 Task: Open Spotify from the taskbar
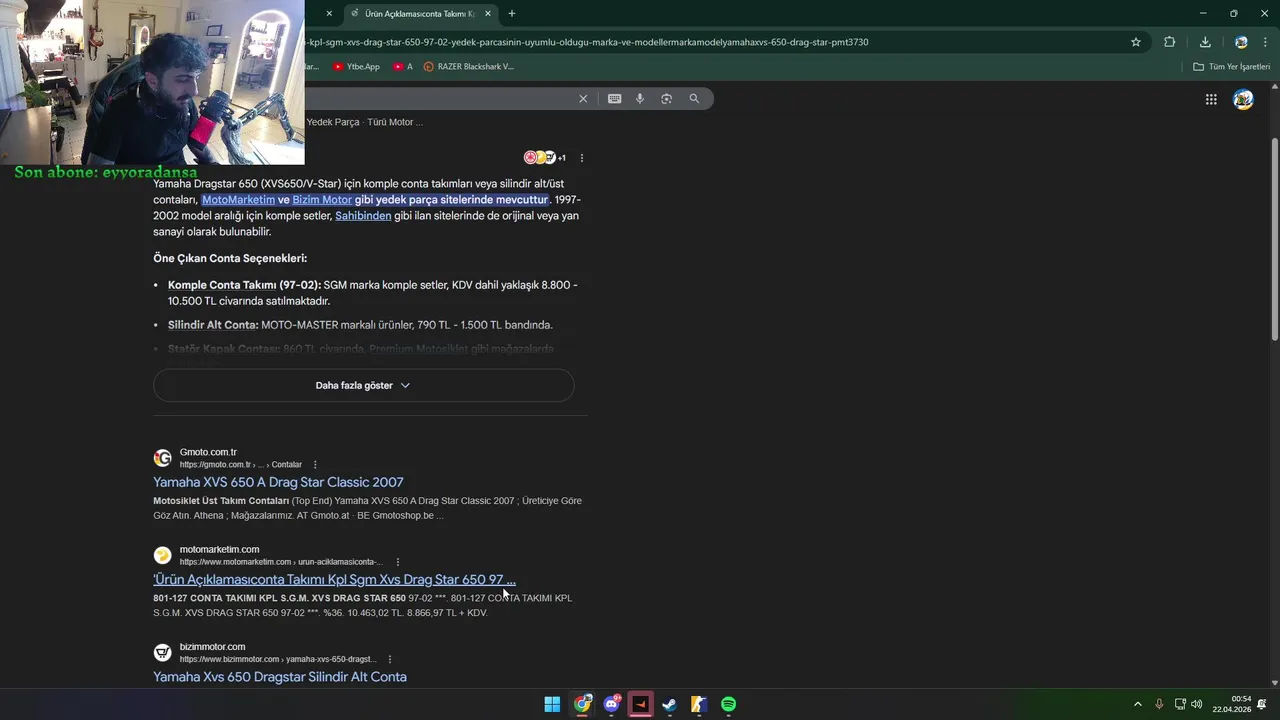728,704
